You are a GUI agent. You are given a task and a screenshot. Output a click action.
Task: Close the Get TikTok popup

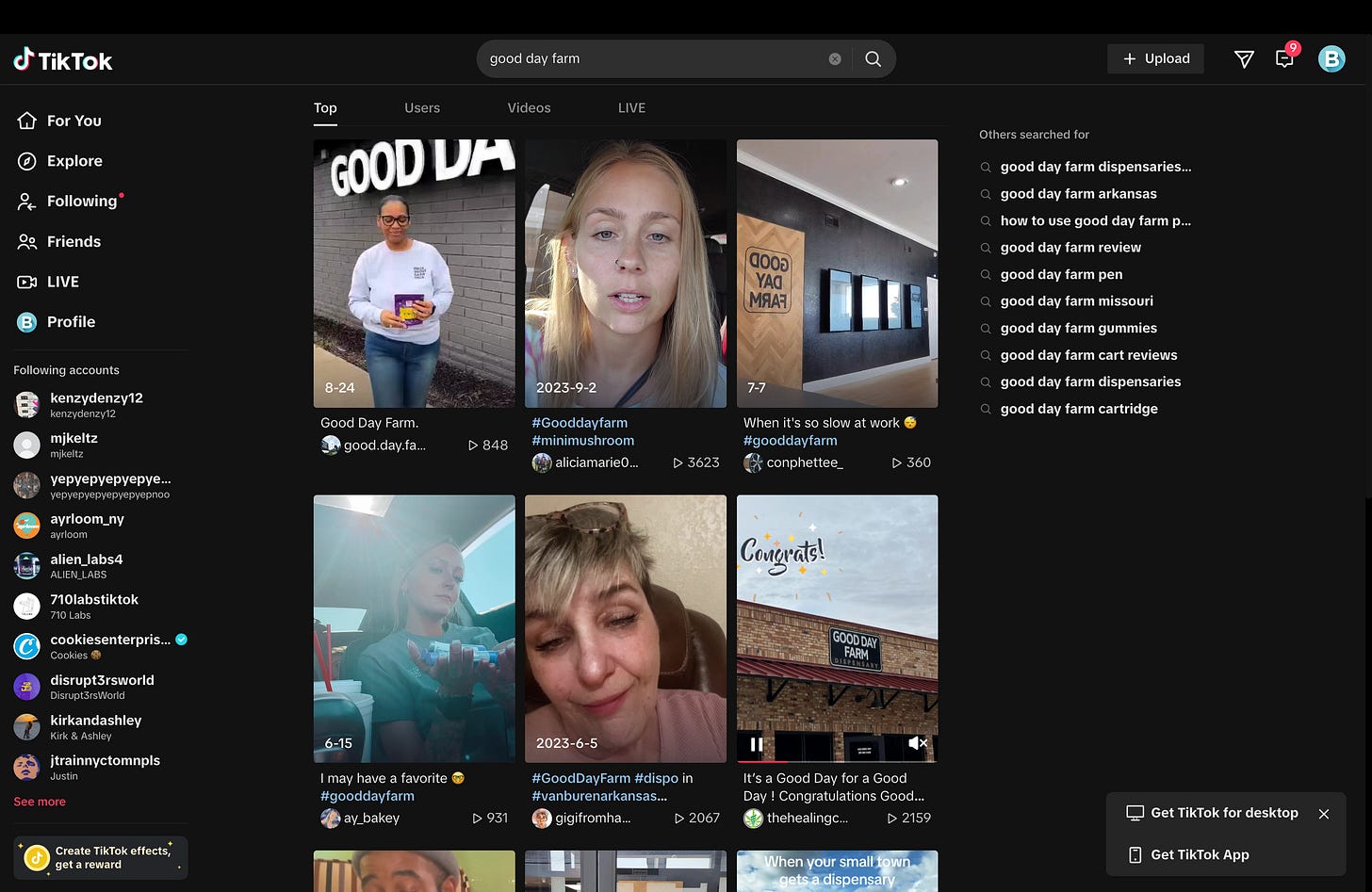(x=1324, y=814)
